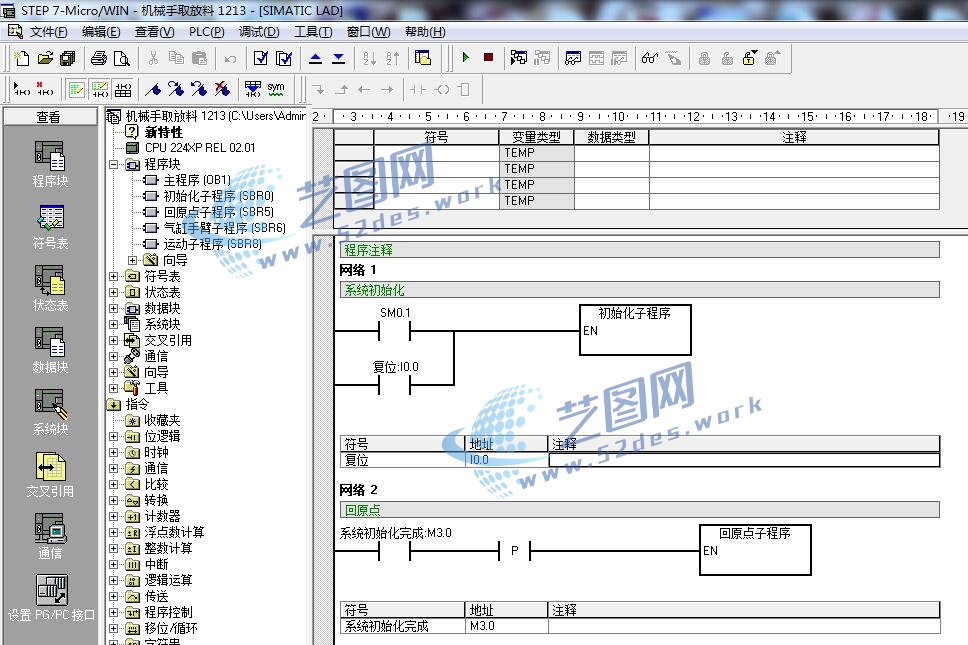Select 回原点子程序 (SBR5) in the project tree
Screen dimensions: 968x645
[x=219, y=212]
